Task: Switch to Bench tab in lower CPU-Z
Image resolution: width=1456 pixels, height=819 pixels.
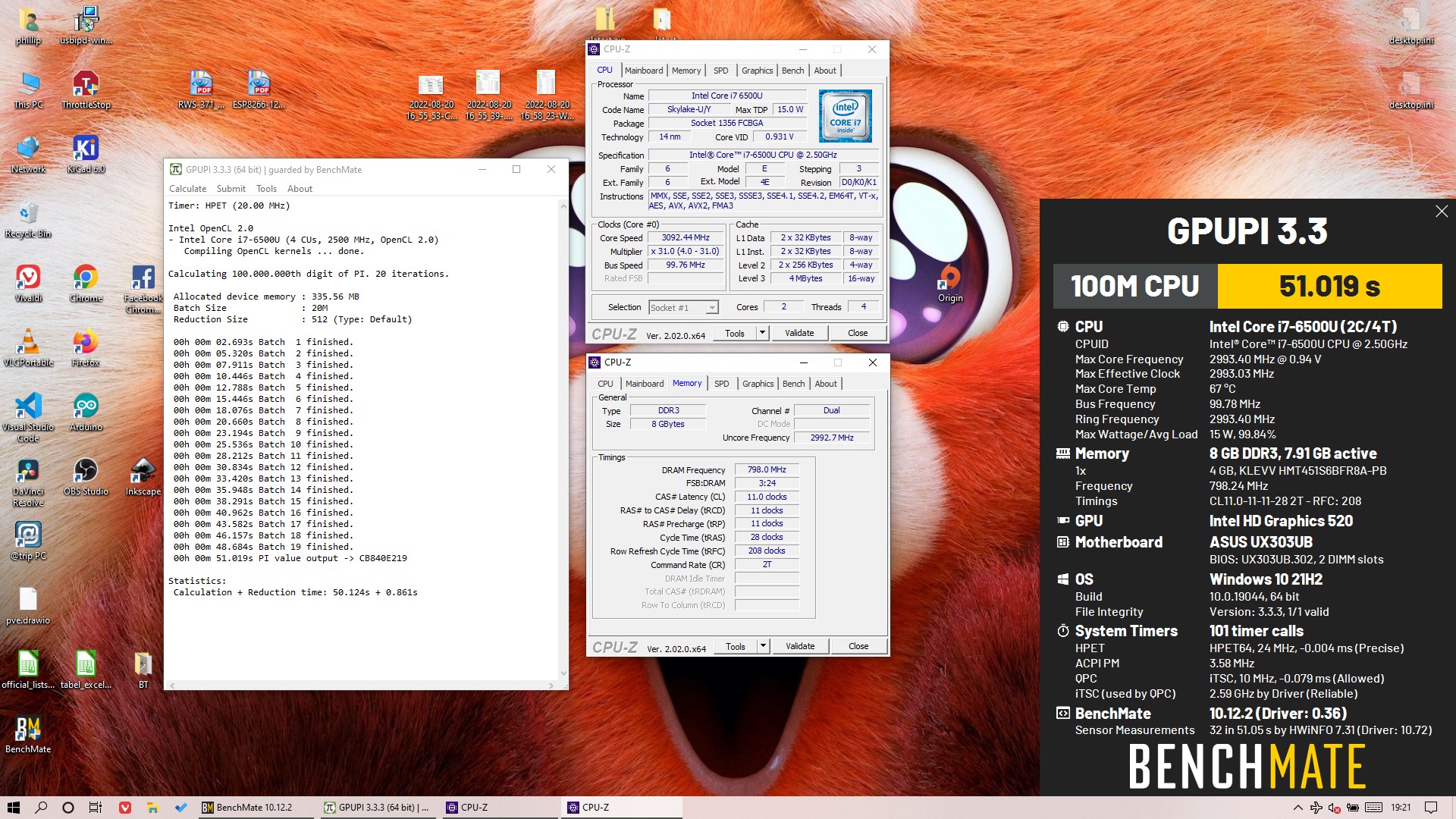Action: [793, 384]
